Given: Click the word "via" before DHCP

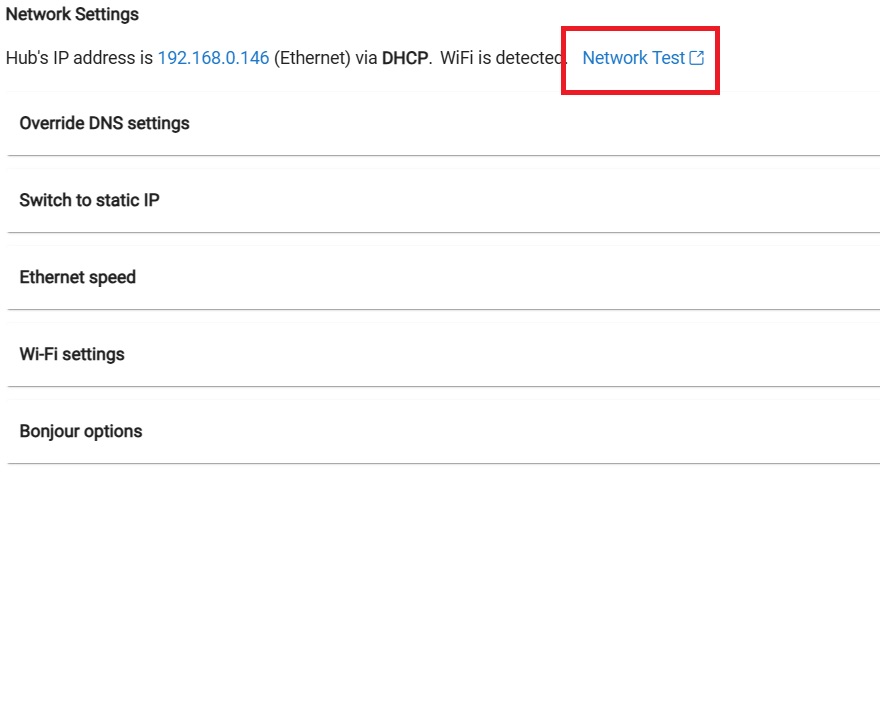Looking at the screenshot, I should tap(366, 58).
